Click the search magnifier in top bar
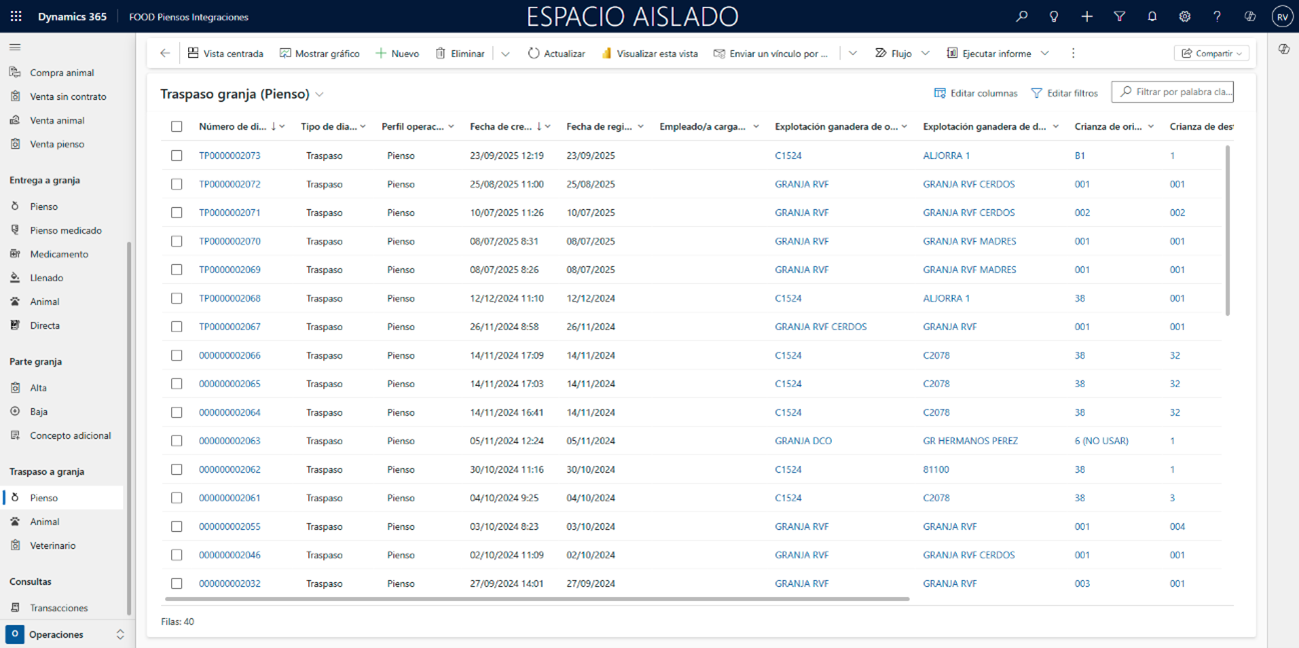Image resolution: width=1299 pixels, height=648 pixels. coord(1021,17)
